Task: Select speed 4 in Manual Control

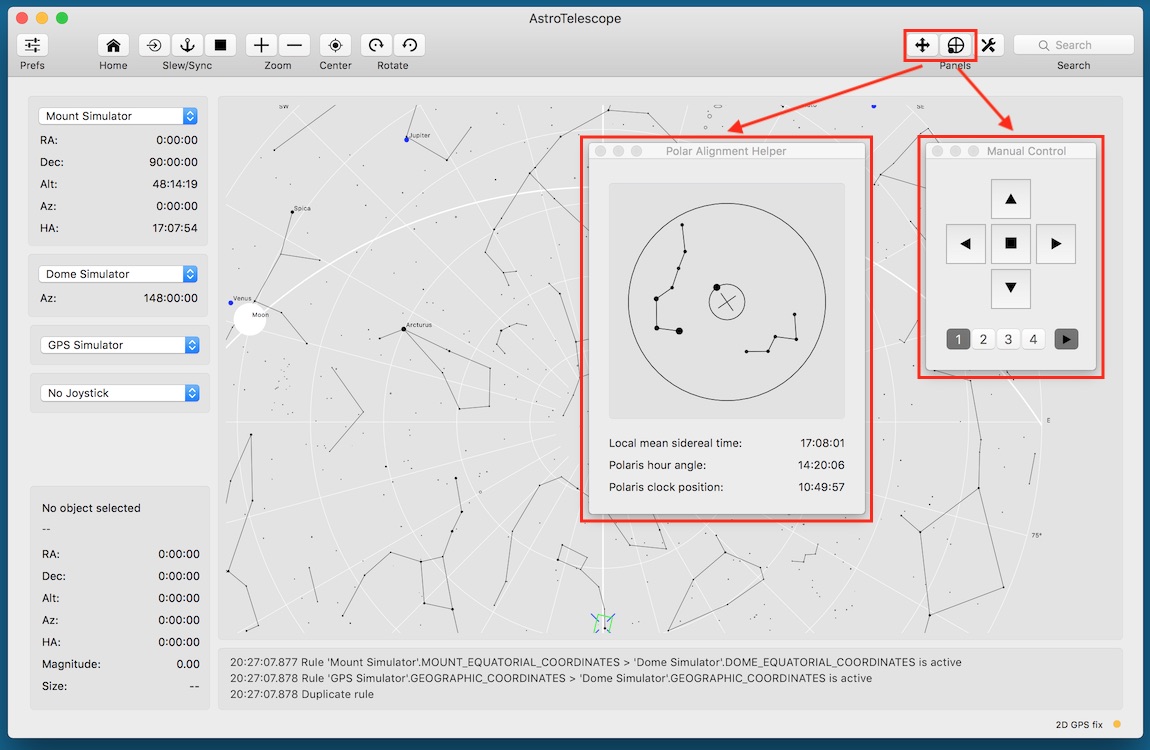Action: (x=1033, y=339)
